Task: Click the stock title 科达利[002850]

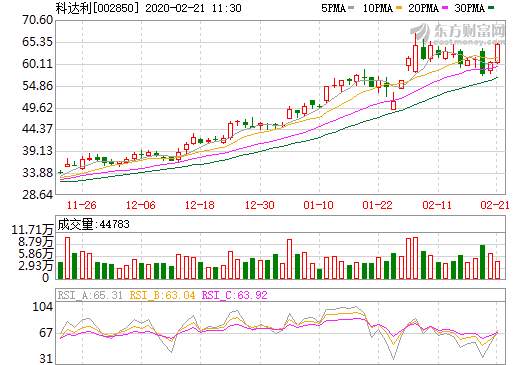Action: point(97,8)
